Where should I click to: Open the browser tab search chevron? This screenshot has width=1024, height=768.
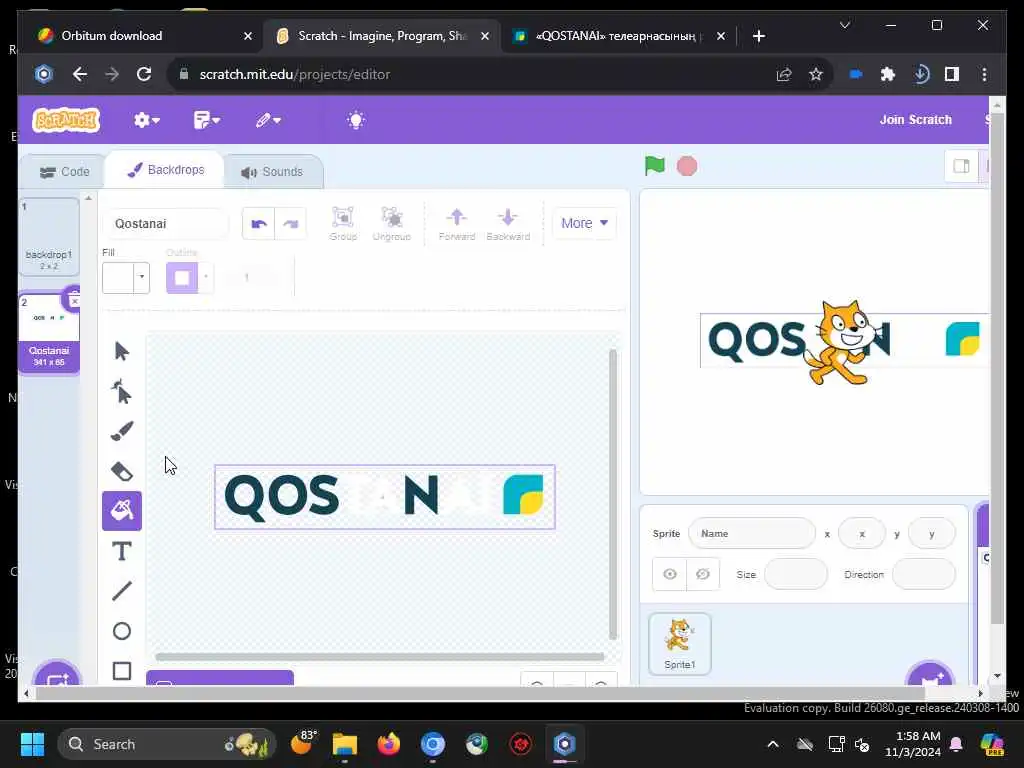pos(844,25)
